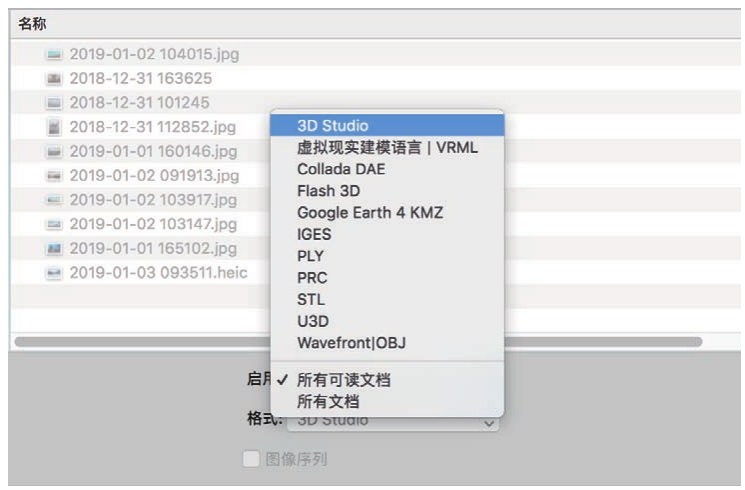Select file 2019-01-01 165102.jpg
Screen dimensions: 745x490
pyautogui.click(x=153, y=248)
